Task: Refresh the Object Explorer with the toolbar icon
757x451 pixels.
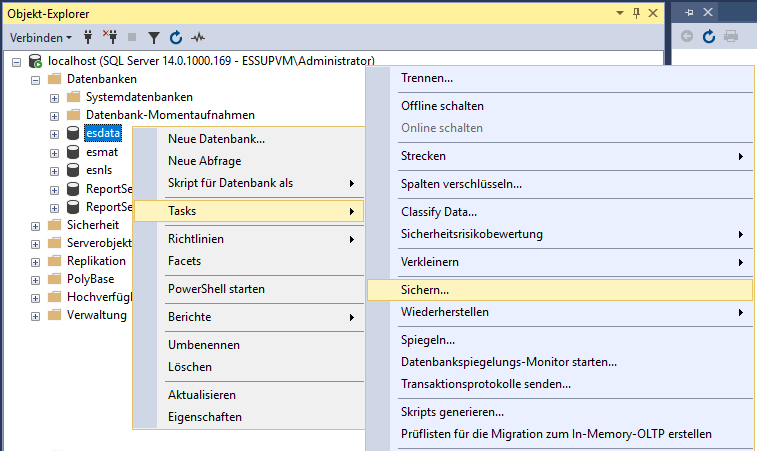Action: [176, 37]
